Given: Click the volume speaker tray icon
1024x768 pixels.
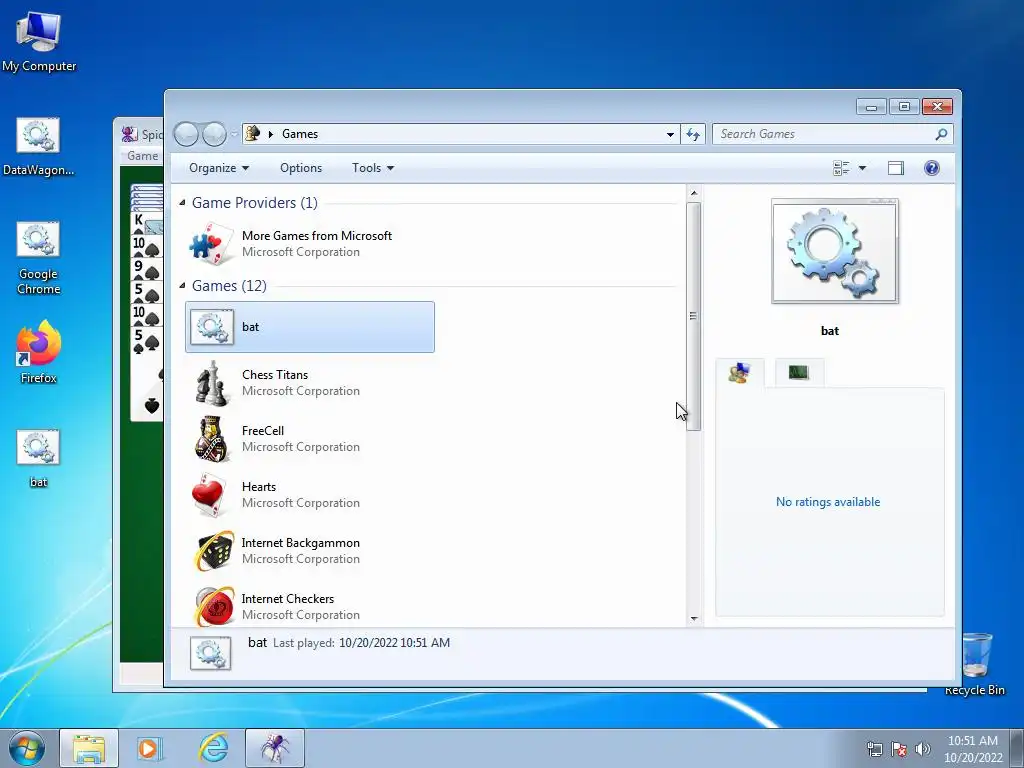Looking at the screenshot, I should pos(923,749).
